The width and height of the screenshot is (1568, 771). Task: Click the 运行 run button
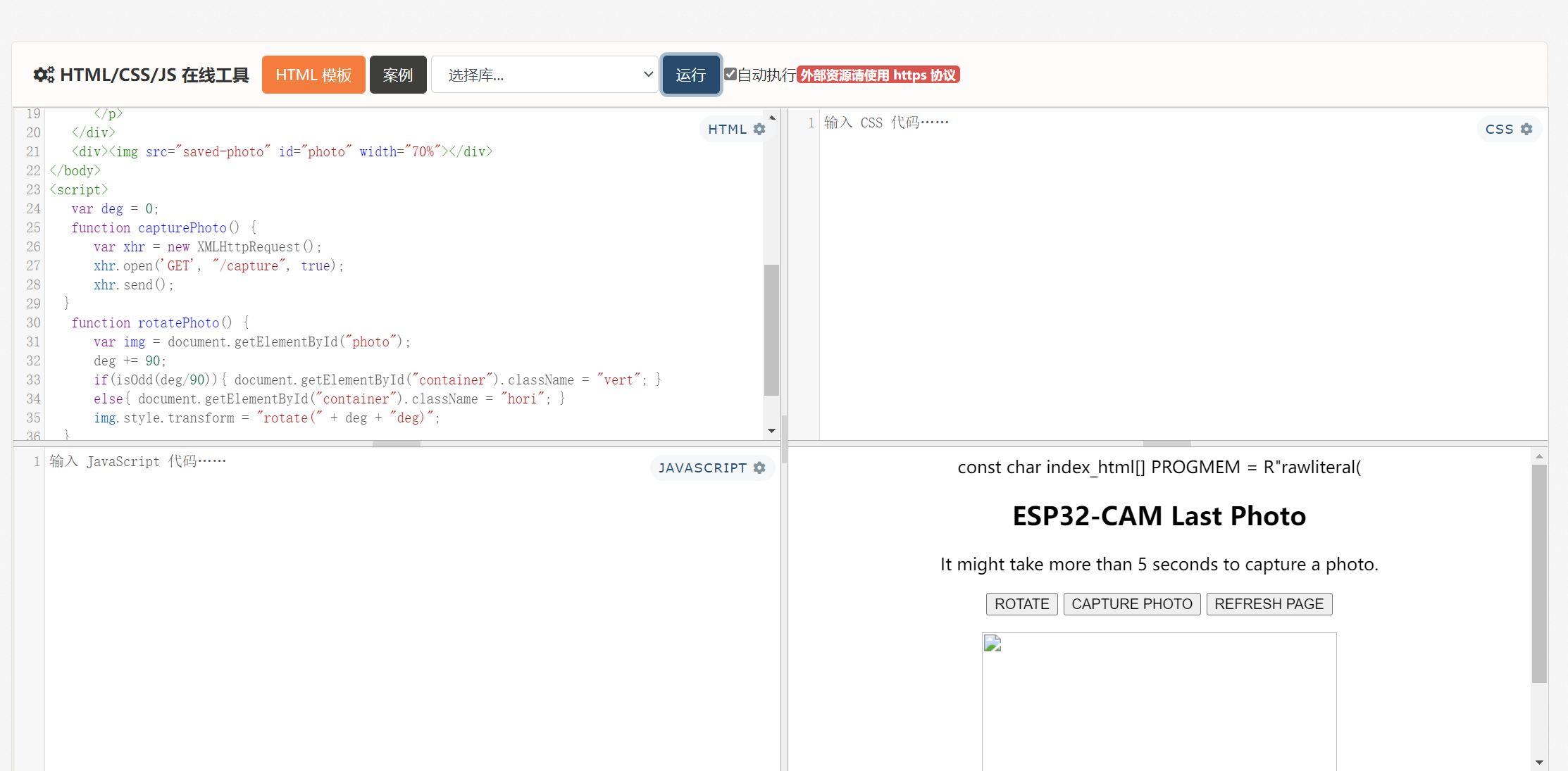tap(690, 75)
